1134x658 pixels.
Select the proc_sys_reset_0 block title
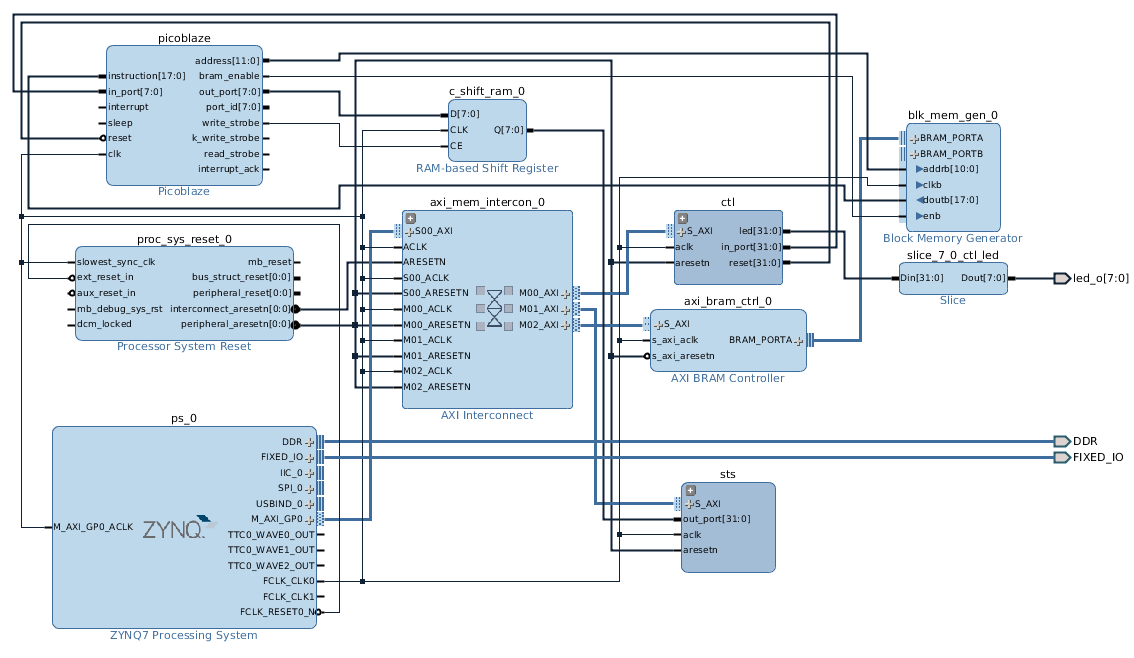coord(184,239)
